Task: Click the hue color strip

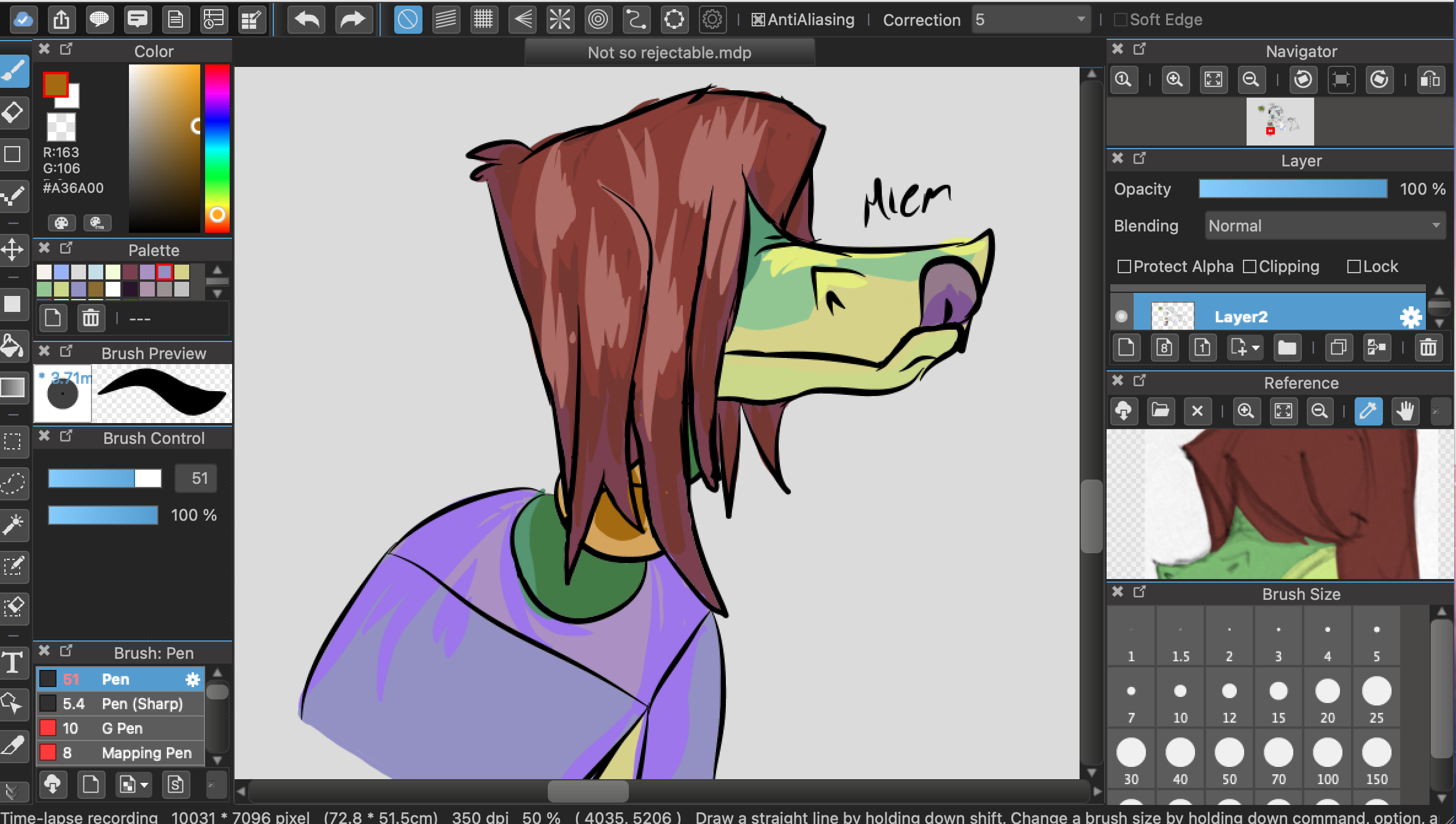Action: click(x=217, y=147)
